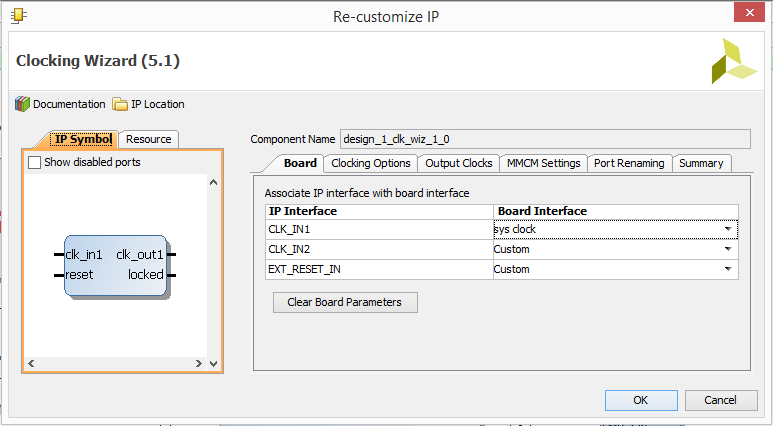This screenshot has height=426, width=773.
Task: Select the CLK_IN2 interface cell
Action: point(379,249)
